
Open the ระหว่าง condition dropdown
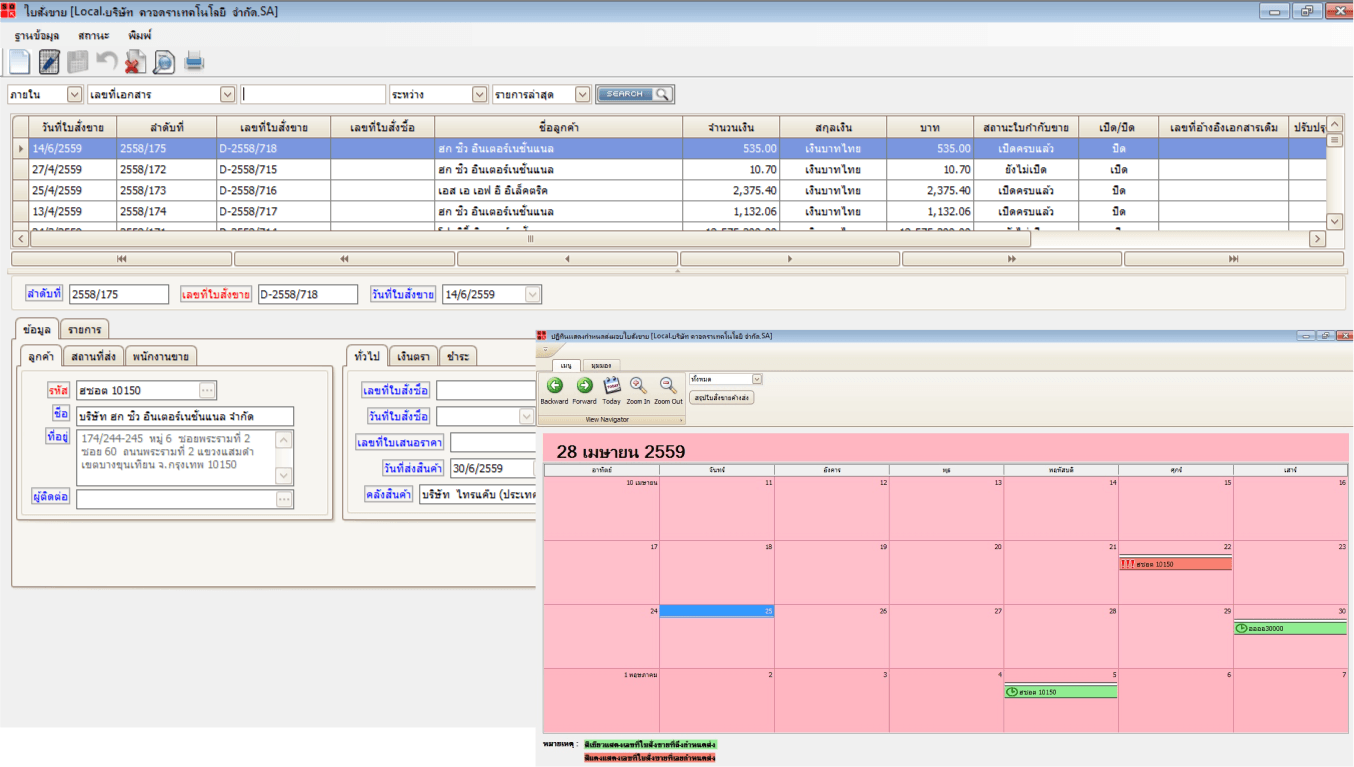click(479, 94)
